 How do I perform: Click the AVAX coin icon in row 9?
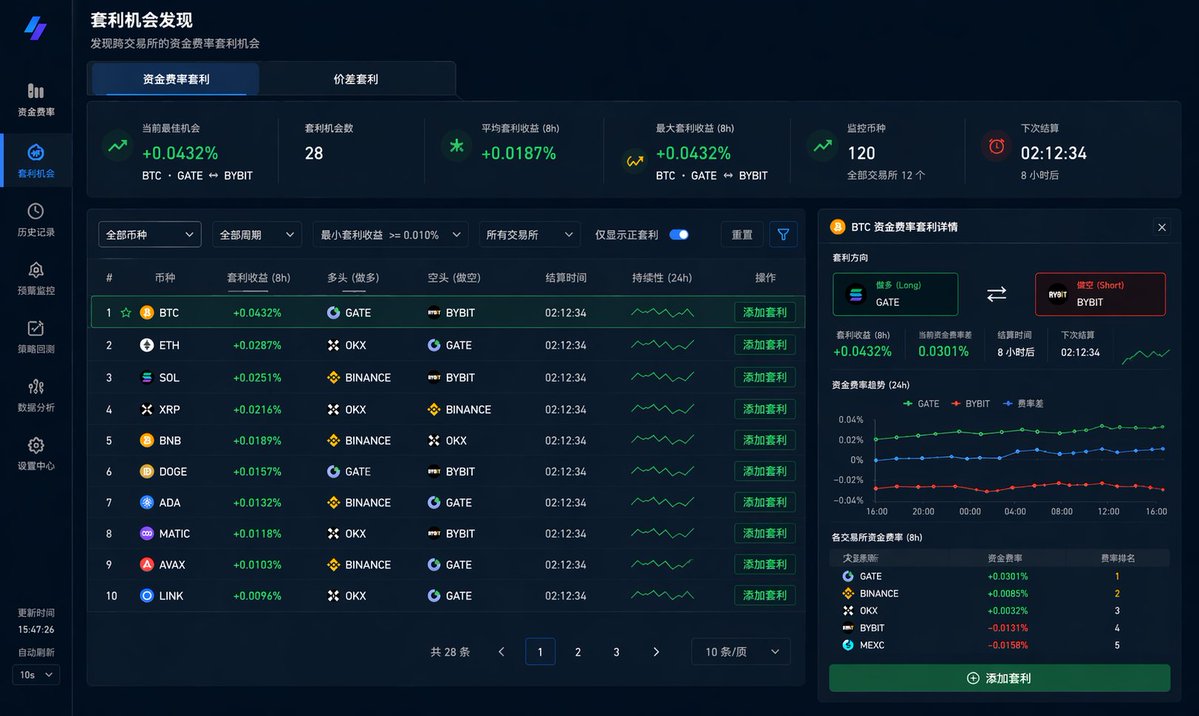click(147, 564)
